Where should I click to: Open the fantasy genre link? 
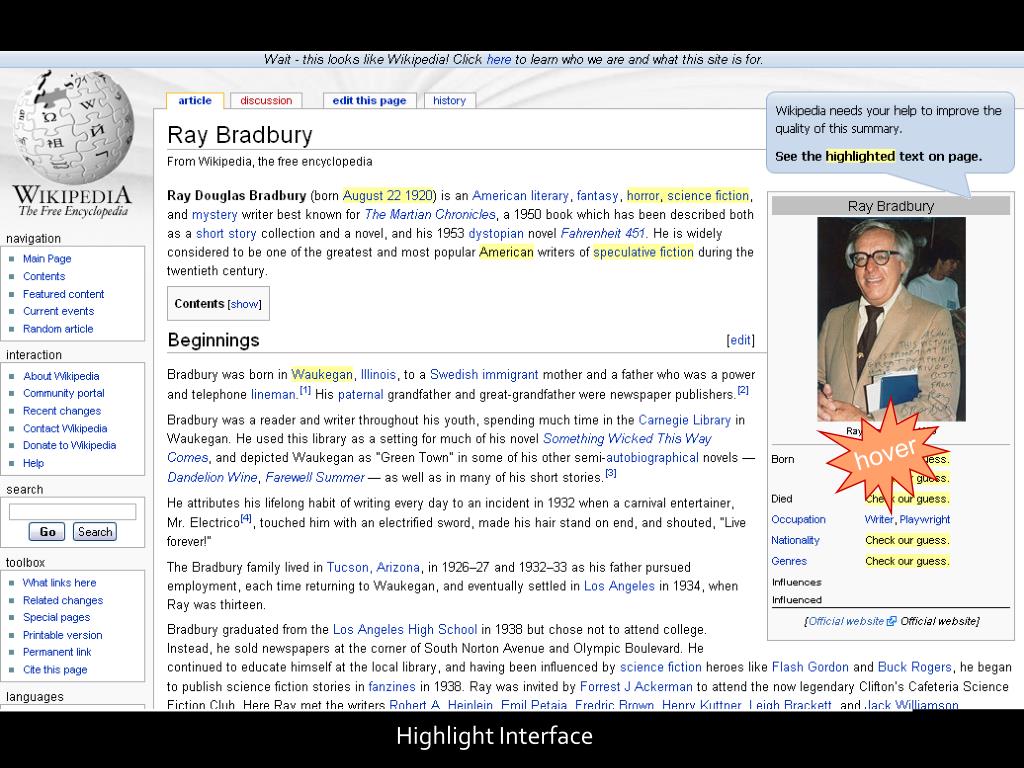click(x=597, y=196)
